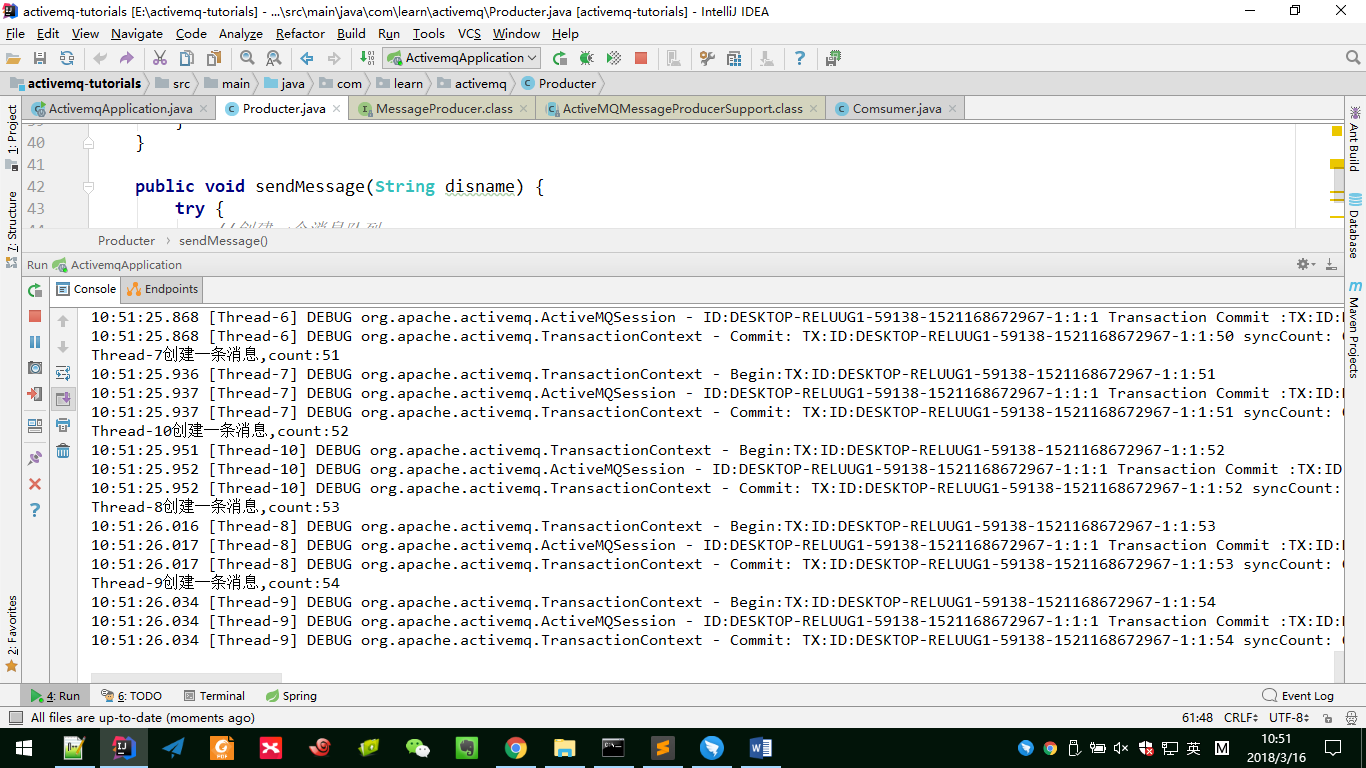Navigate back with the blue arrow
Screen dimensions: 1366x768
click(307, 58)
